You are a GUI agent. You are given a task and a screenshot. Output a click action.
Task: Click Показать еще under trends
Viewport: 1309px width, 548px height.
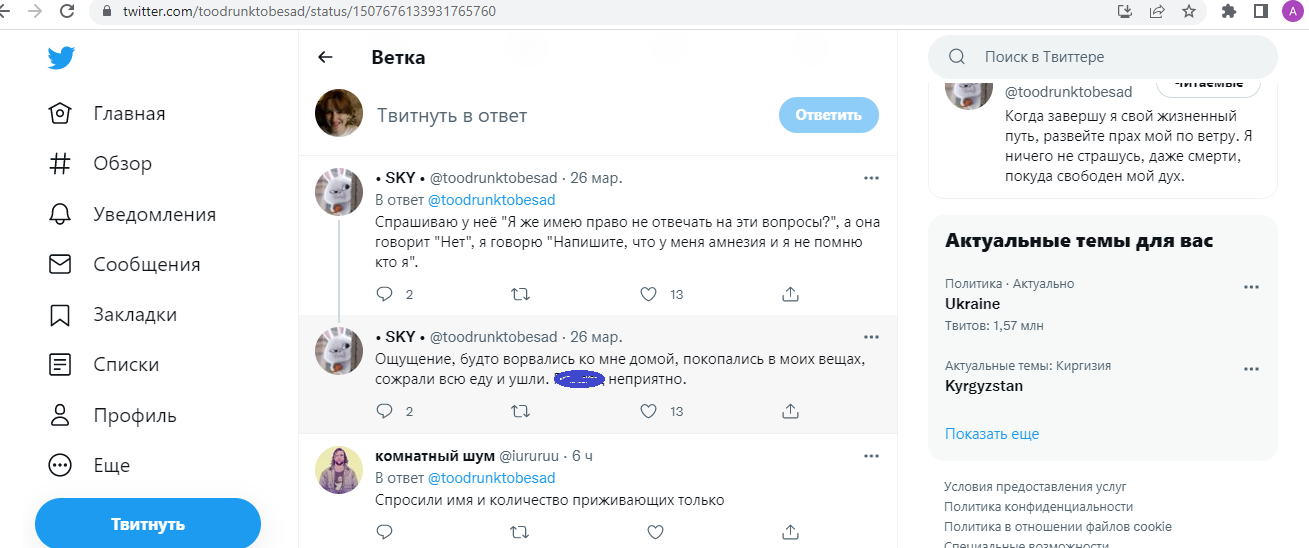992,434
